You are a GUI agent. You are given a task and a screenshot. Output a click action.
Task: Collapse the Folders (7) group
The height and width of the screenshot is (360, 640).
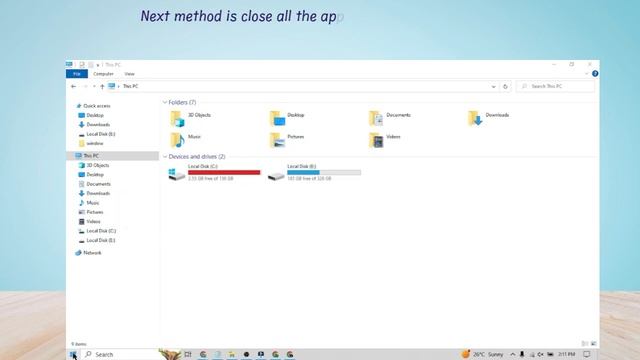click(x=165, y=102)
